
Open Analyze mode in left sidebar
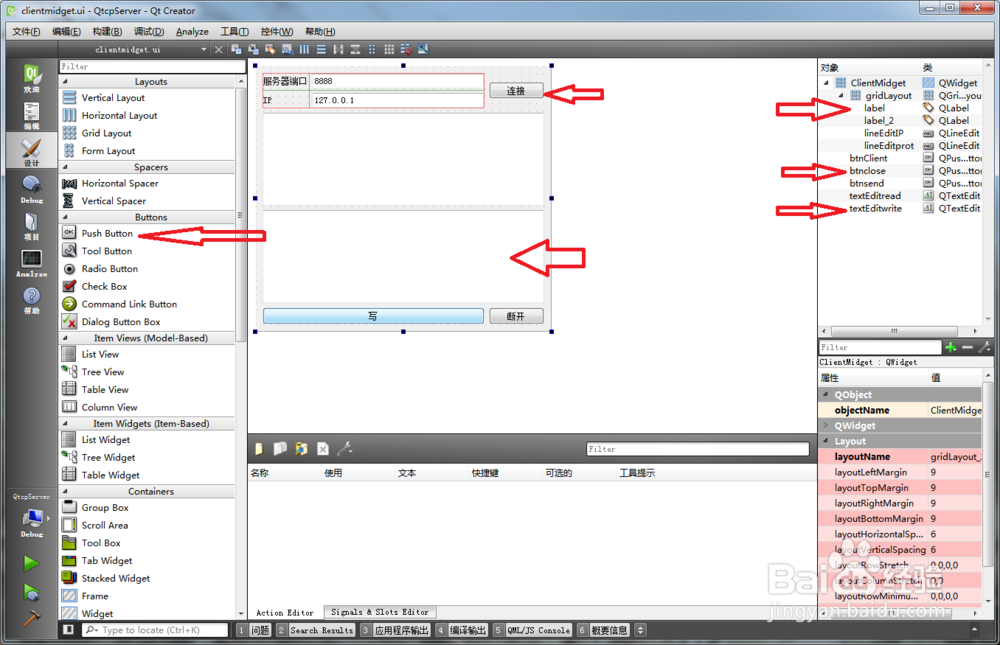(31, 263)
